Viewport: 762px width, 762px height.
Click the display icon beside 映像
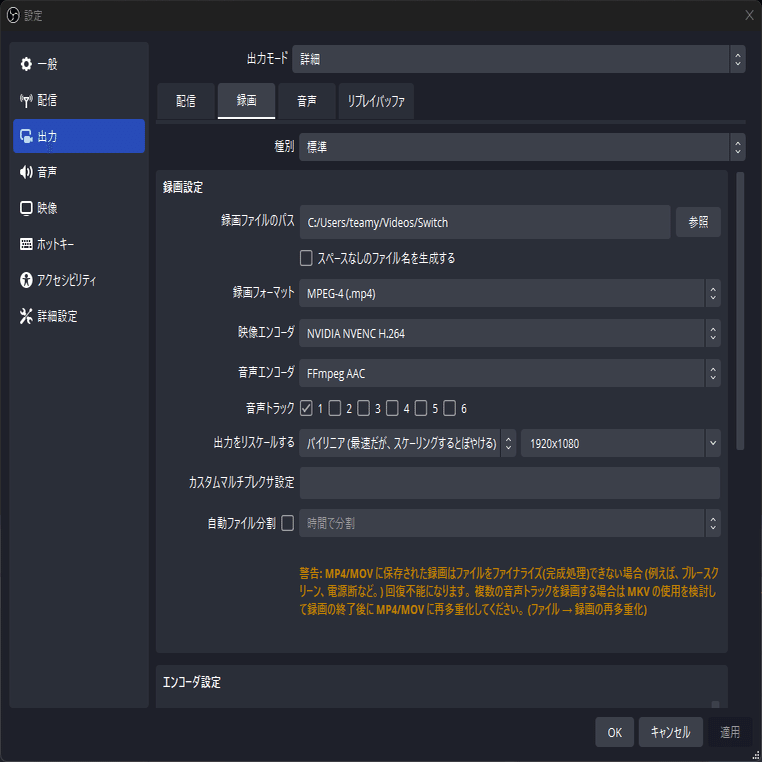(26, 208)
